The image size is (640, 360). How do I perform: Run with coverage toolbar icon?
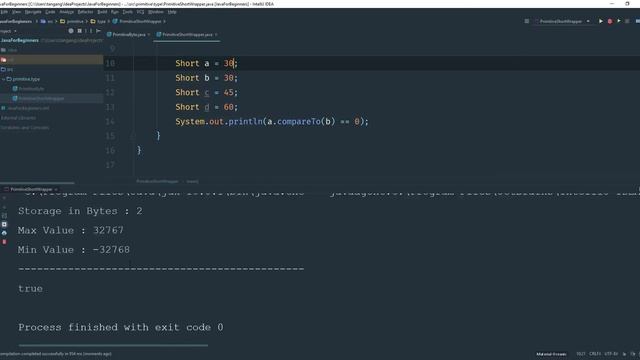coord(619,21)
